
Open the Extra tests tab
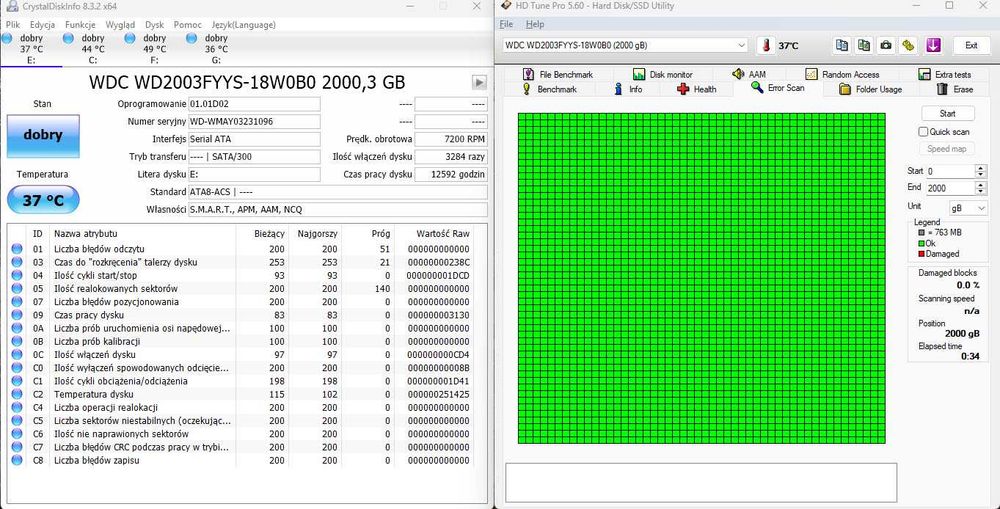tap(945, 75)
